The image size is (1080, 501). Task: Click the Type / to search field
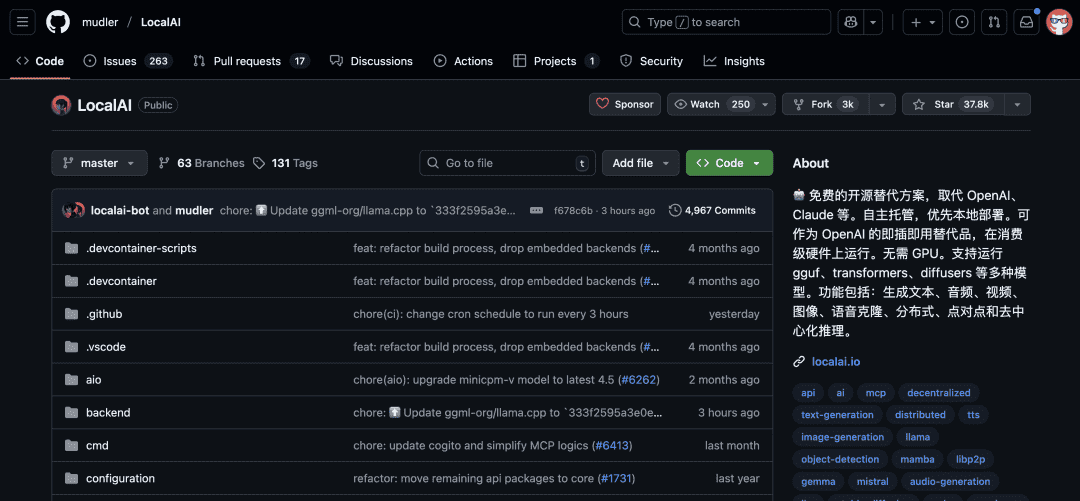coord(726,22)
